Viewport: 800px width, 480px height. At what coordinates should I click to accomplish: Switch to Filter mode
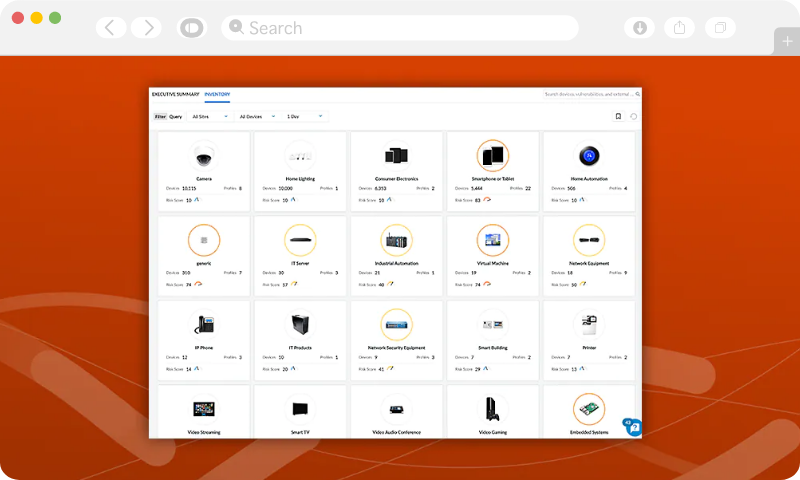[160, 116]
